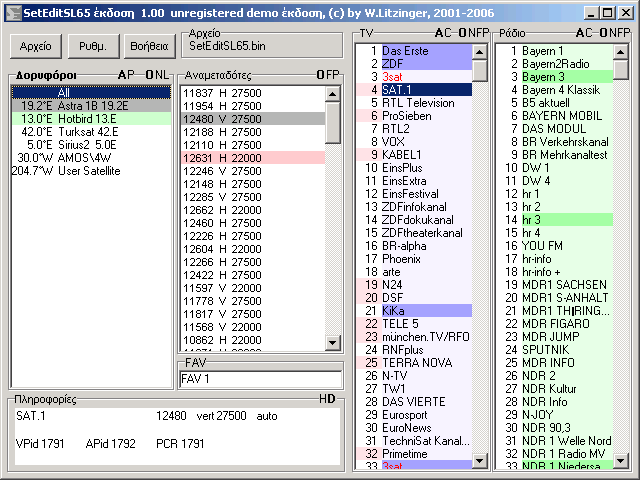Select transponder 12631 H 22000
The image size is (640, 480).
point(253,158)
